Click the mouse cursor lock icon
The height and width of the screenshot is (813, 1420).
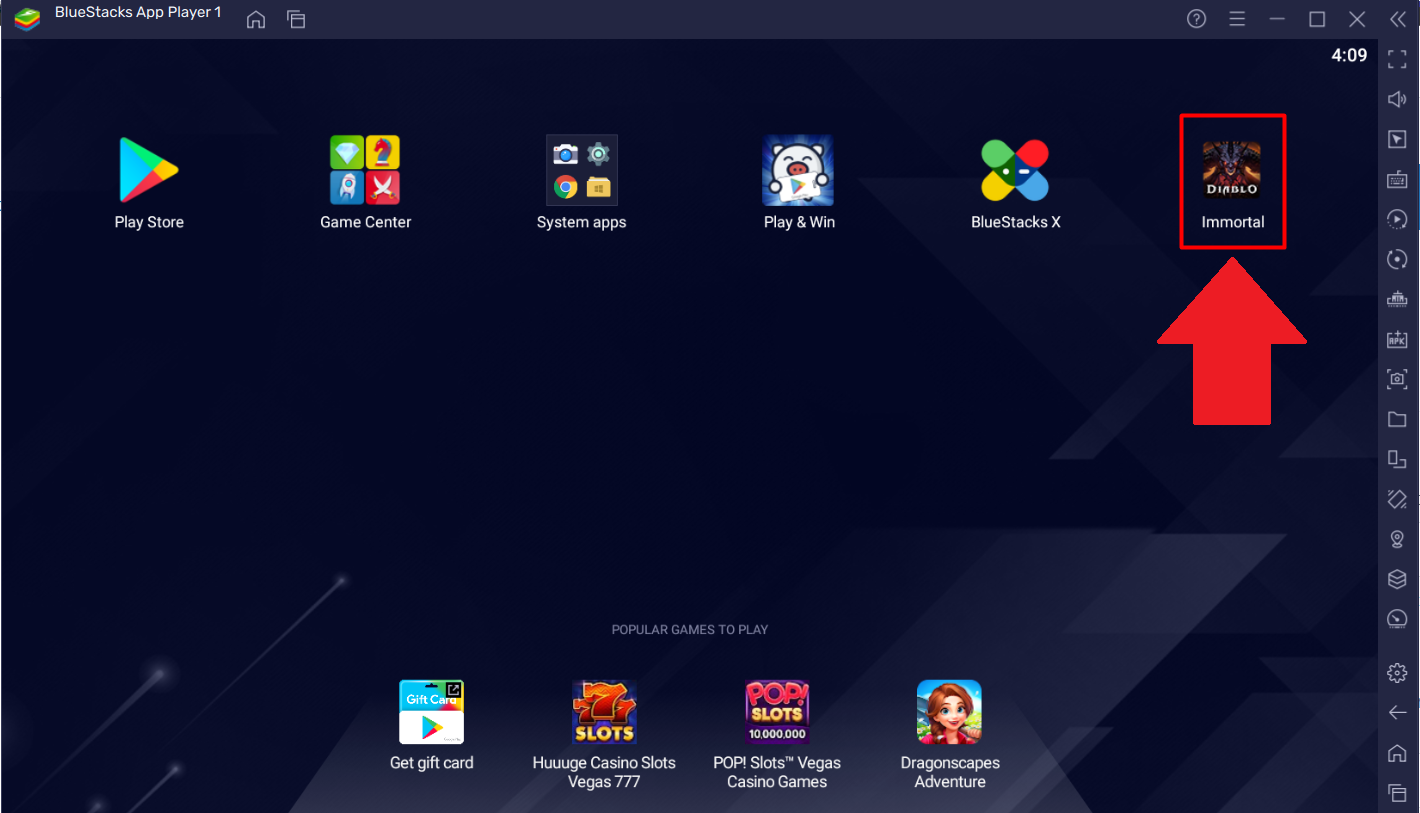coord(1397,139)
